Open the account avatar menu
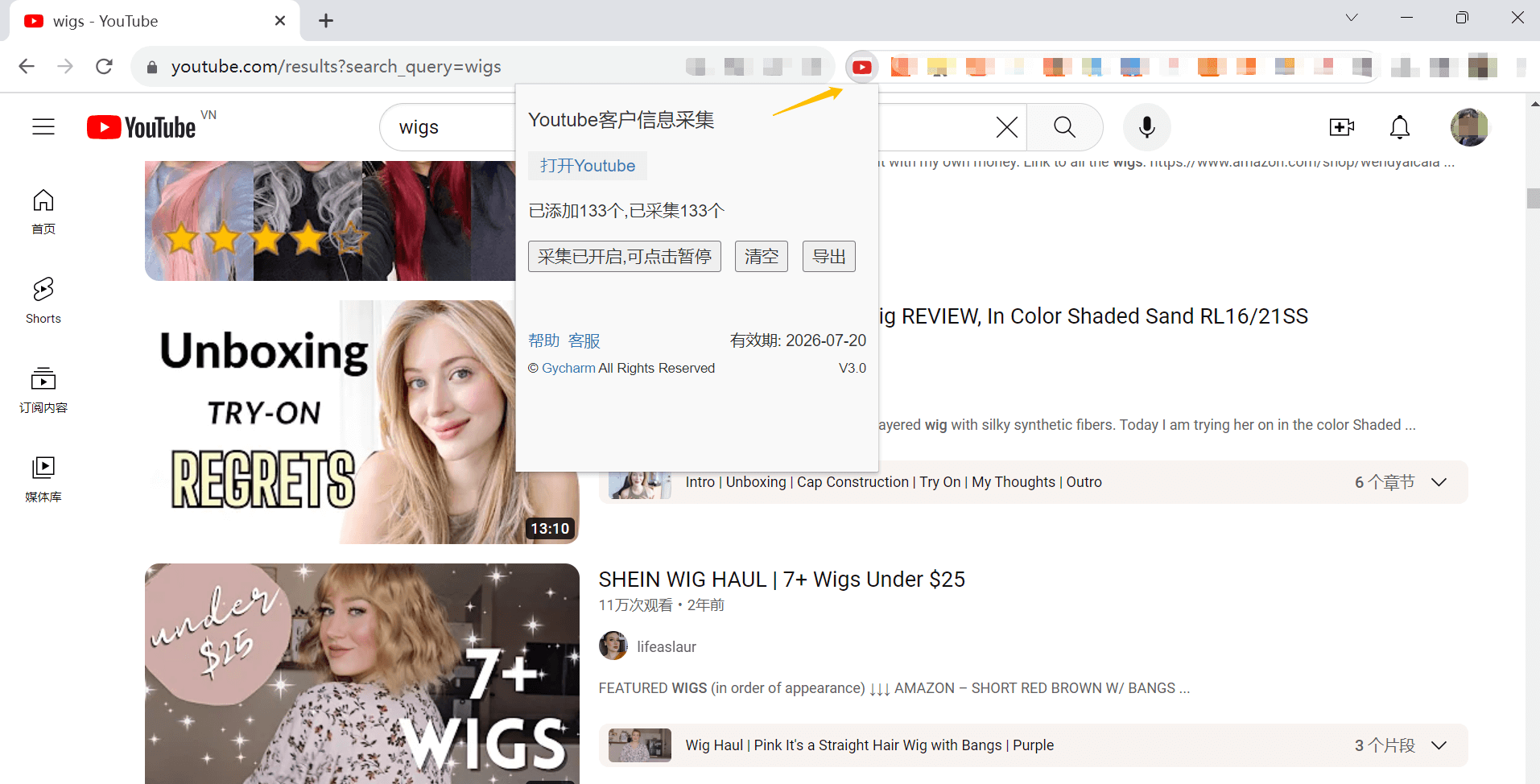 point(1469,127)
